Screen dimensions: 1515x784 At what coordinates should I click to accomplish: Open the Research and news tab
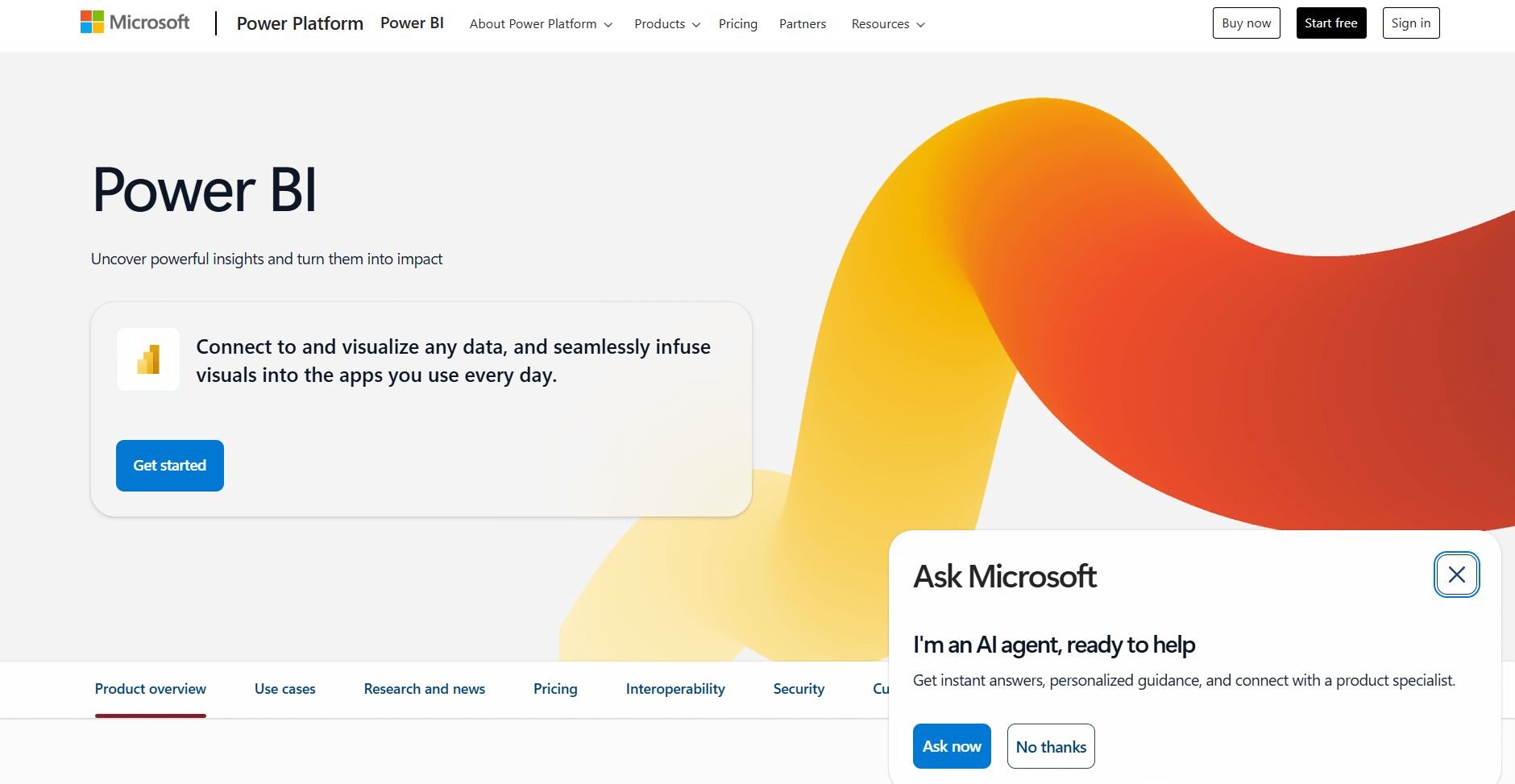pyautogui.click(x=424, y=689)
